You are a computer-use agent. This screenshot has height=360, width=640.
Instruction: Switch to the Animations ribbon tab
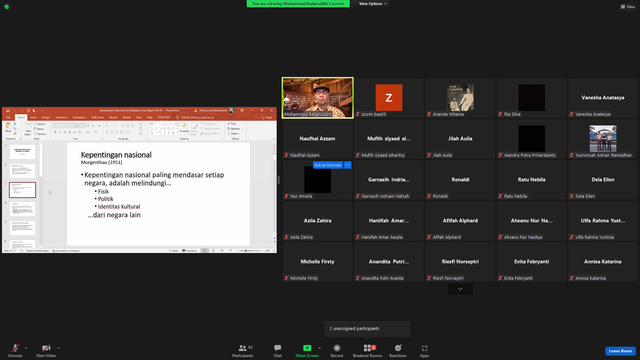pos(79,117)
